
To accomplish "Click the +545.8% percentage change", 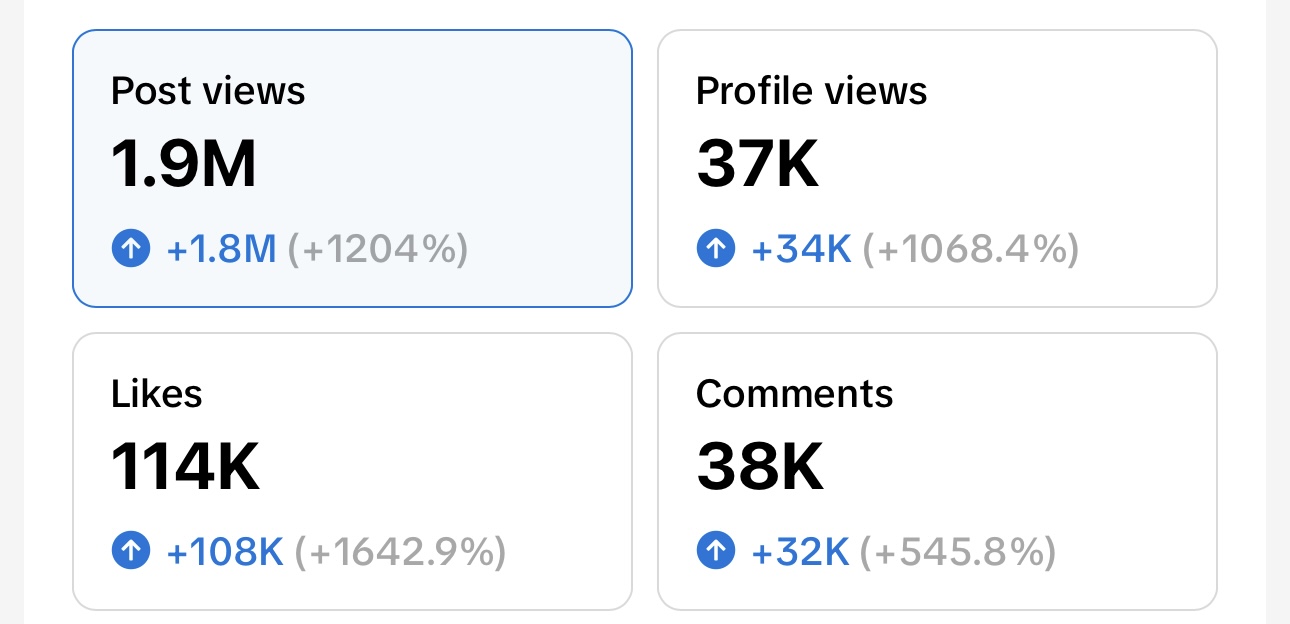I will (x=958, y=551).
